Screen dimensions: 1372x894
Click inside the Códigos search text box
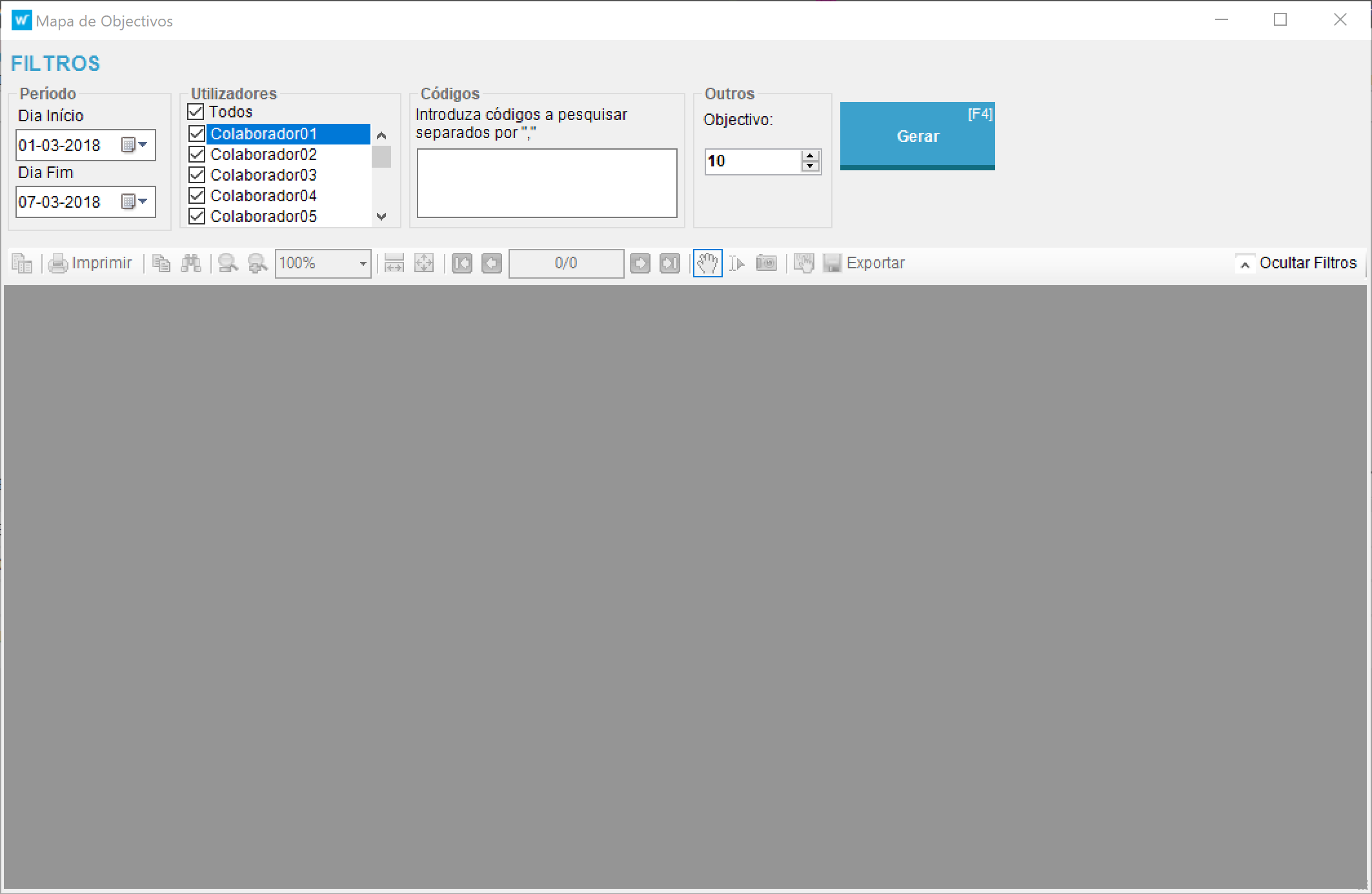coord(547,183)
